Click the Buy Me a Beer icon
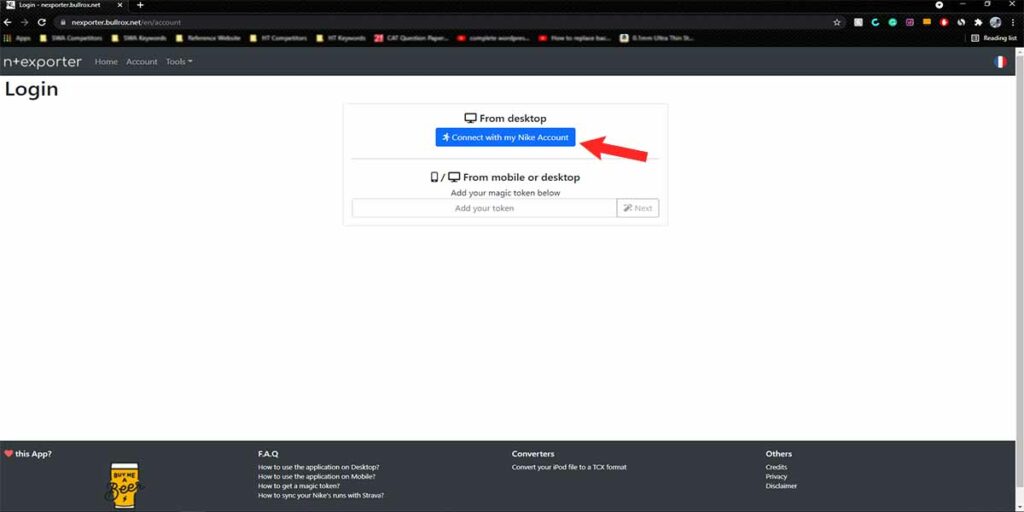Viewport: 1024px width, 512px height. [x=125, y=485]
